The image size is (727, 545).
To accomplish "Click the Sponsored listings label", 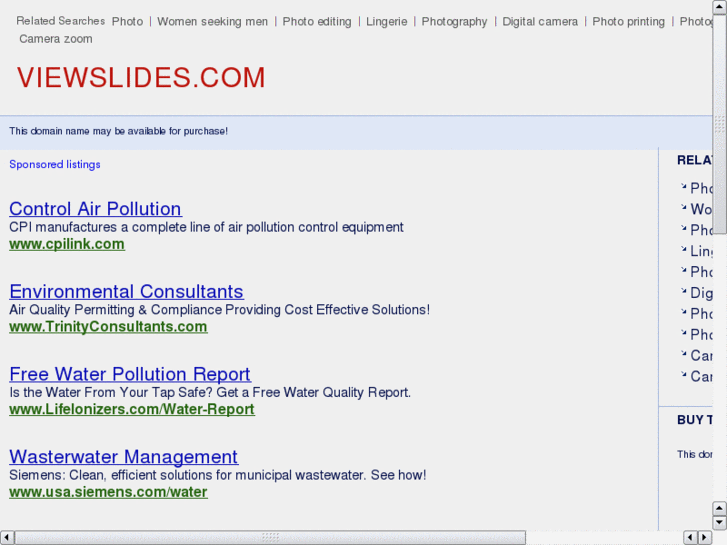I will [x=55, y=165].
